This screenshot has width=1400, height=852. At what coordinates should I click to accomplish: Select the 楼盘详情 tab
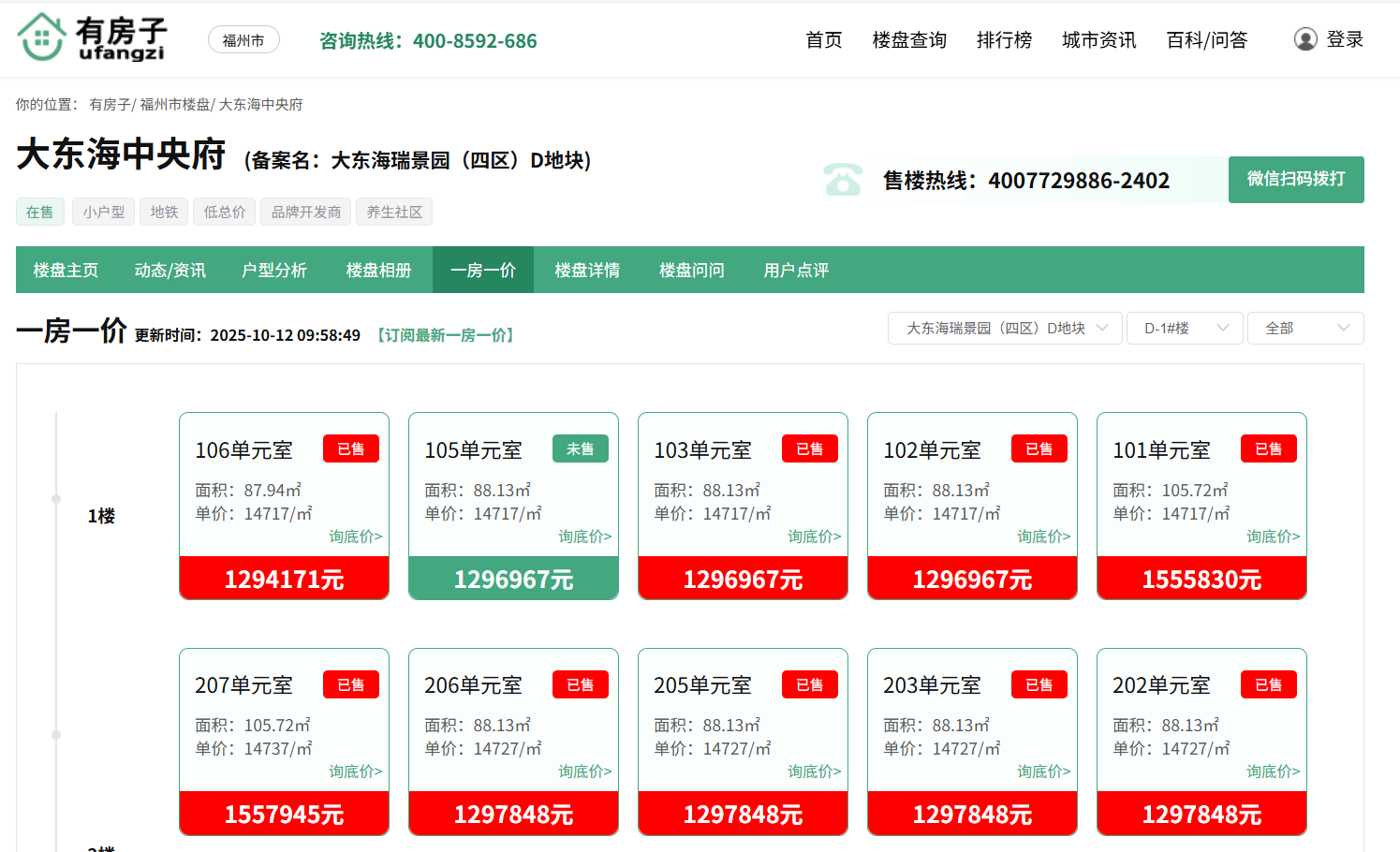[587, 271]
